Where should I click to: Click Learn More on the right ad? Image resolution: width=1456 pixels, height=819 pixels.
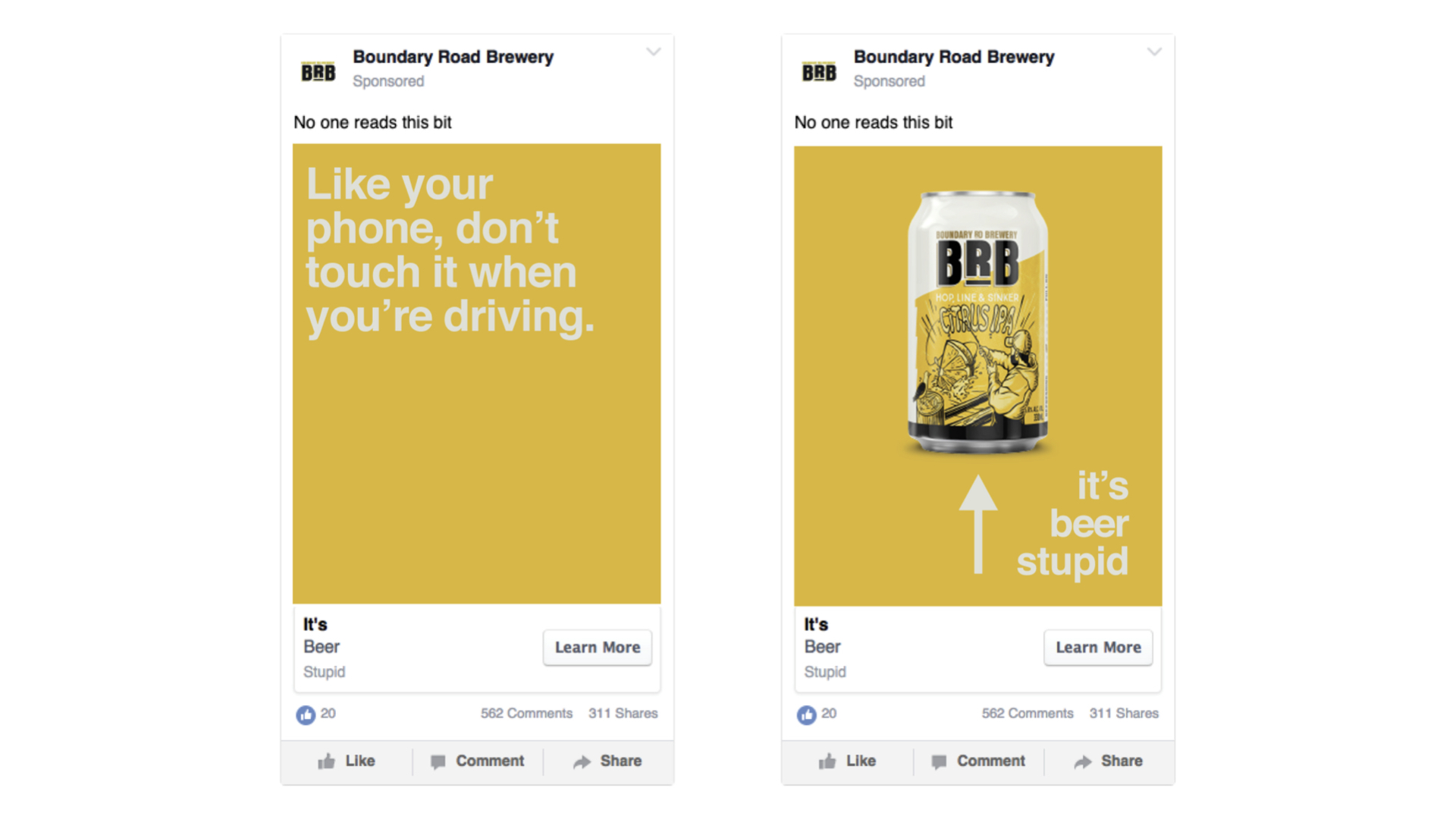coord(1097,648)
